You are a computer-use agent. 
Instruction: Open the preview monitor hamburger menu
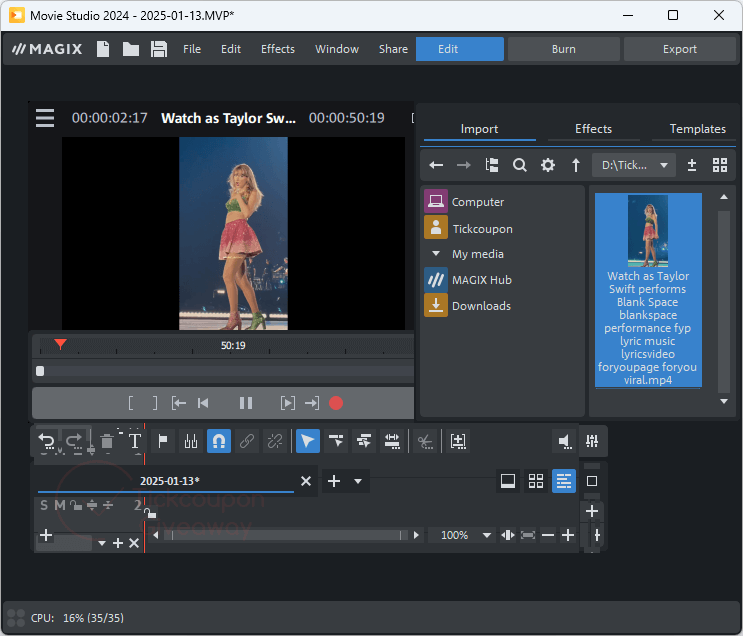(x=45, y=118)
